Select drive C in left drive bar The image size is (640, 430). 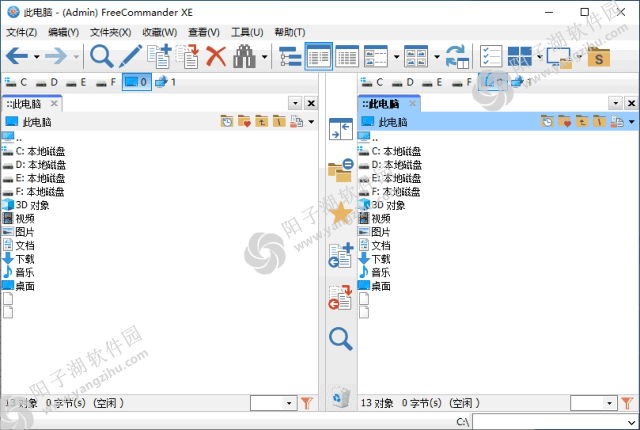click(x=16, y=82)
